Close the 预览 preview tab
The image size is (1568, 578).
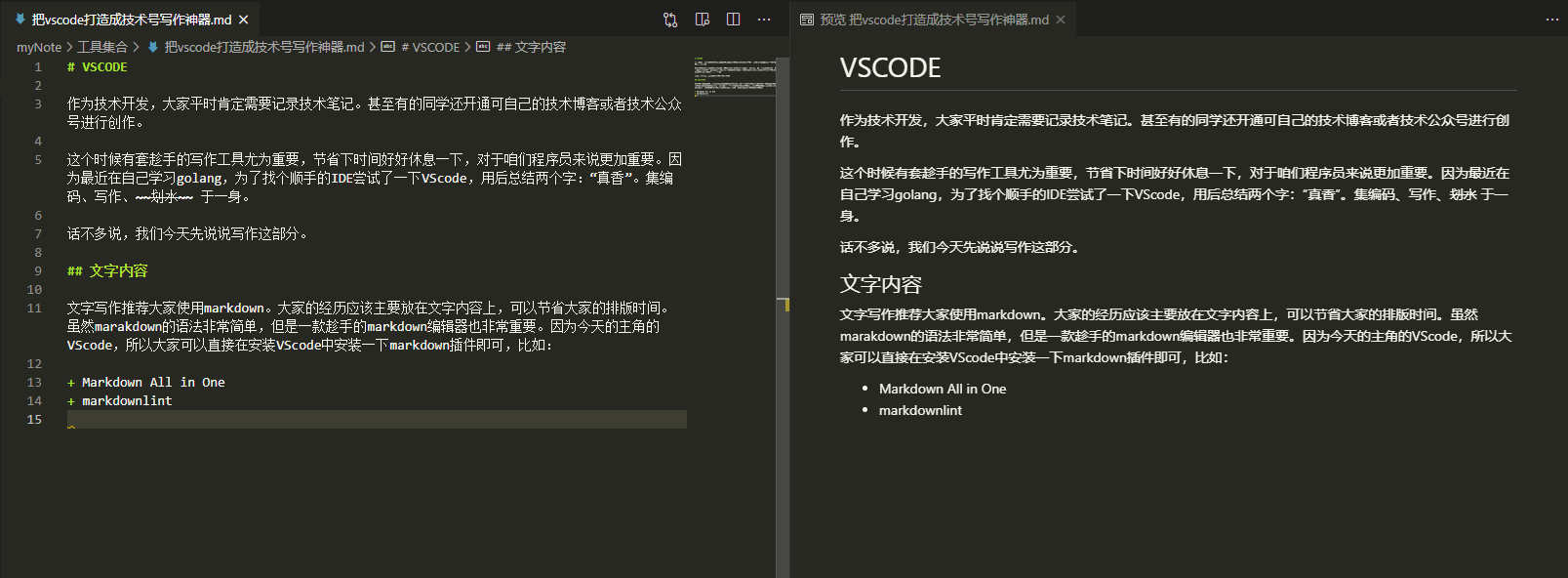pyautogui.click(x=1061, y=20)
